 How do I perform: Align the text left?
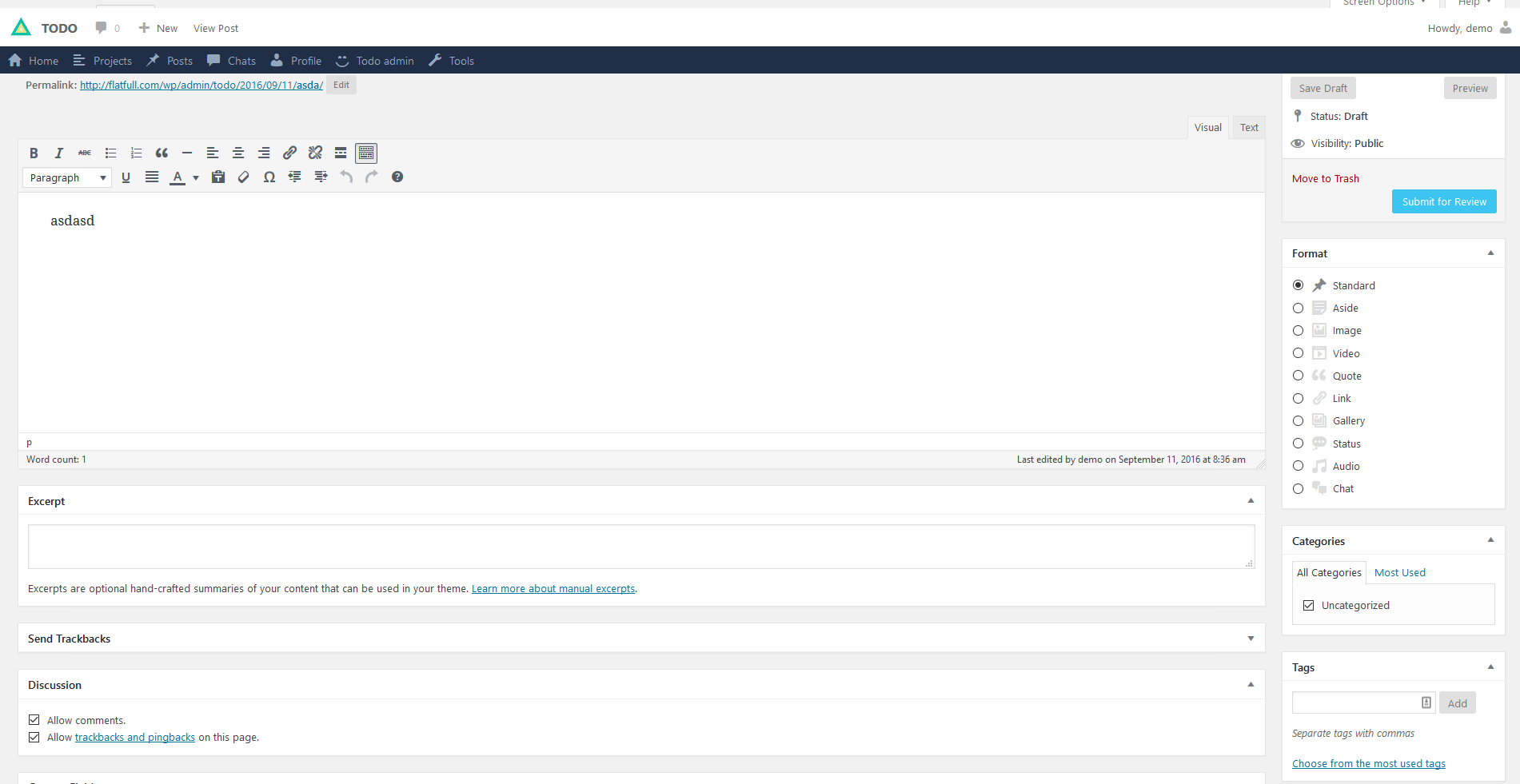point(213,153)
